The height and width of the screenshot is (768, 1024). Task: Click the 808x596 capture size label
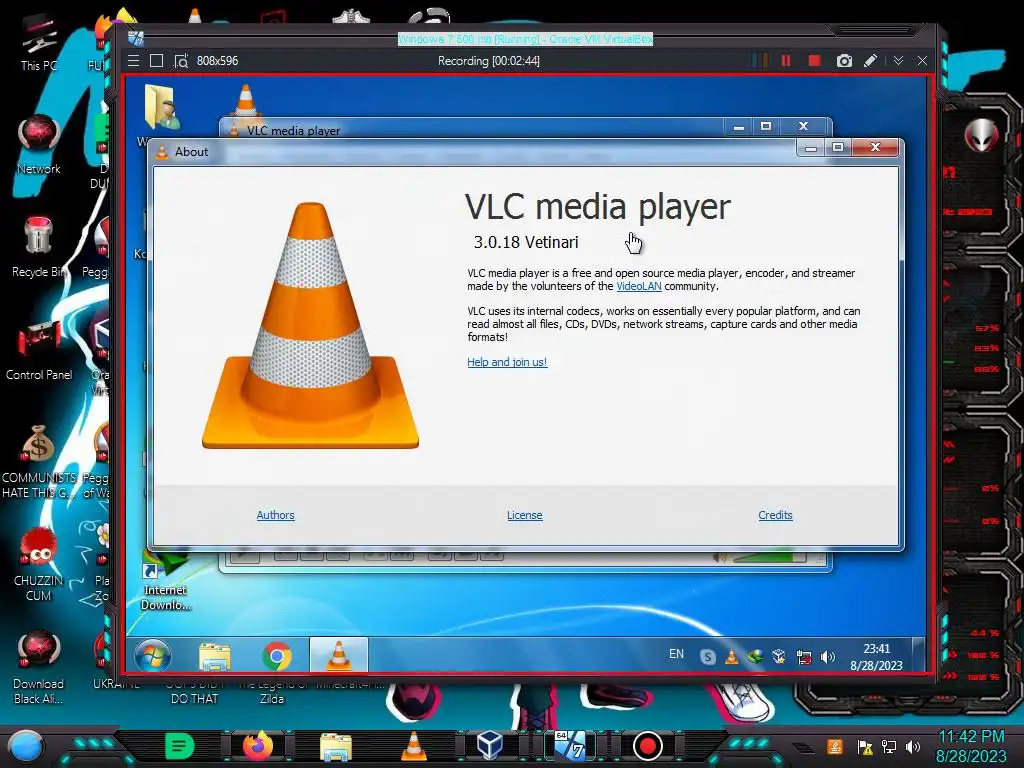point(217,61)
